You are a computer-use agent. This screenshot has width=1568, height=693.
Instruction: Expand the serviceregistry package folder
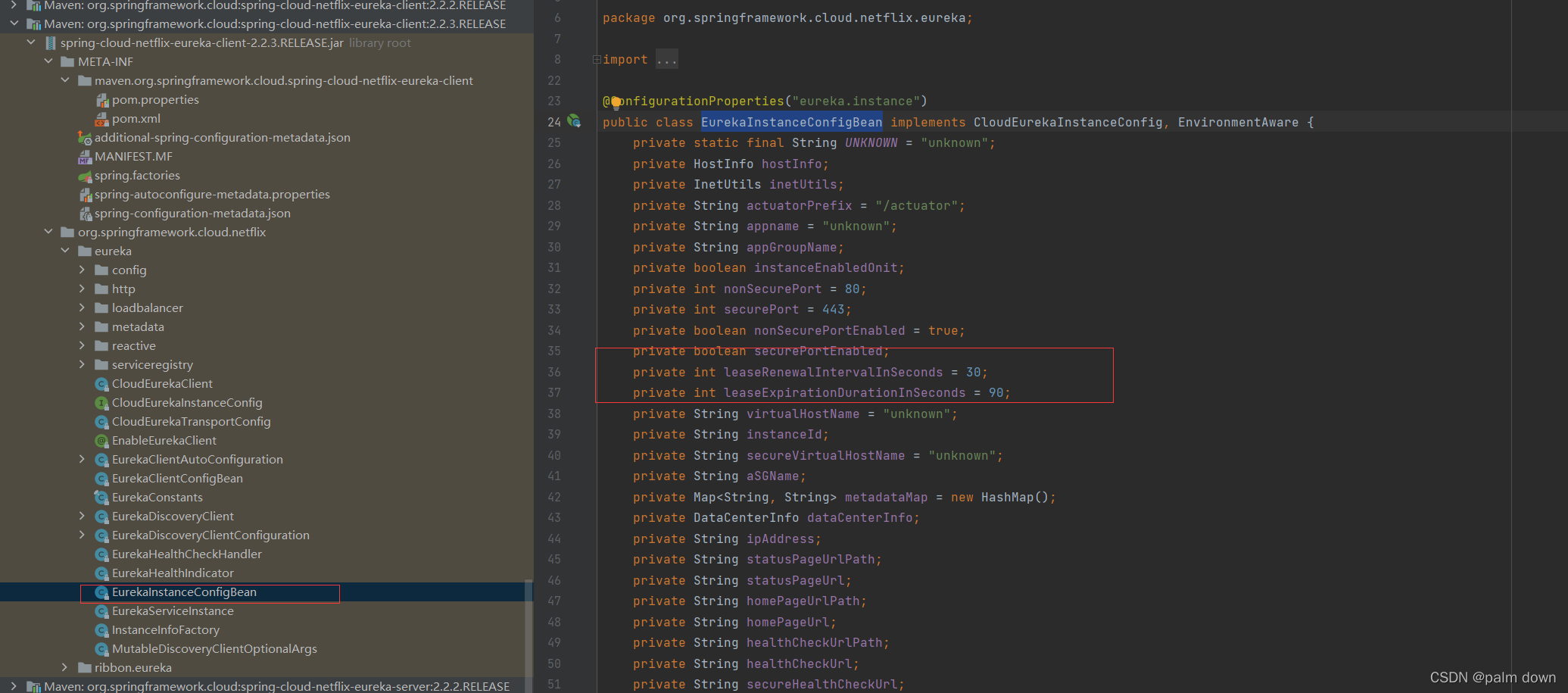tap(82, 364)
